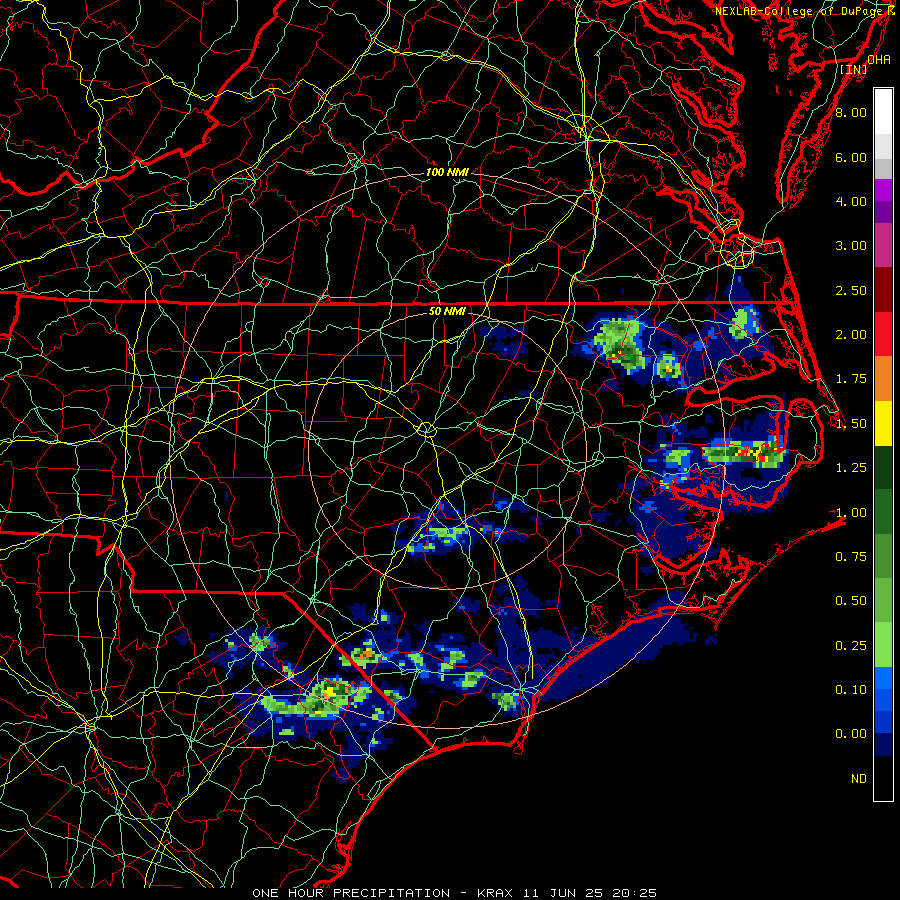Click the black ND band at legend bottom
The image size is (900, 900).
coord(883,778)
